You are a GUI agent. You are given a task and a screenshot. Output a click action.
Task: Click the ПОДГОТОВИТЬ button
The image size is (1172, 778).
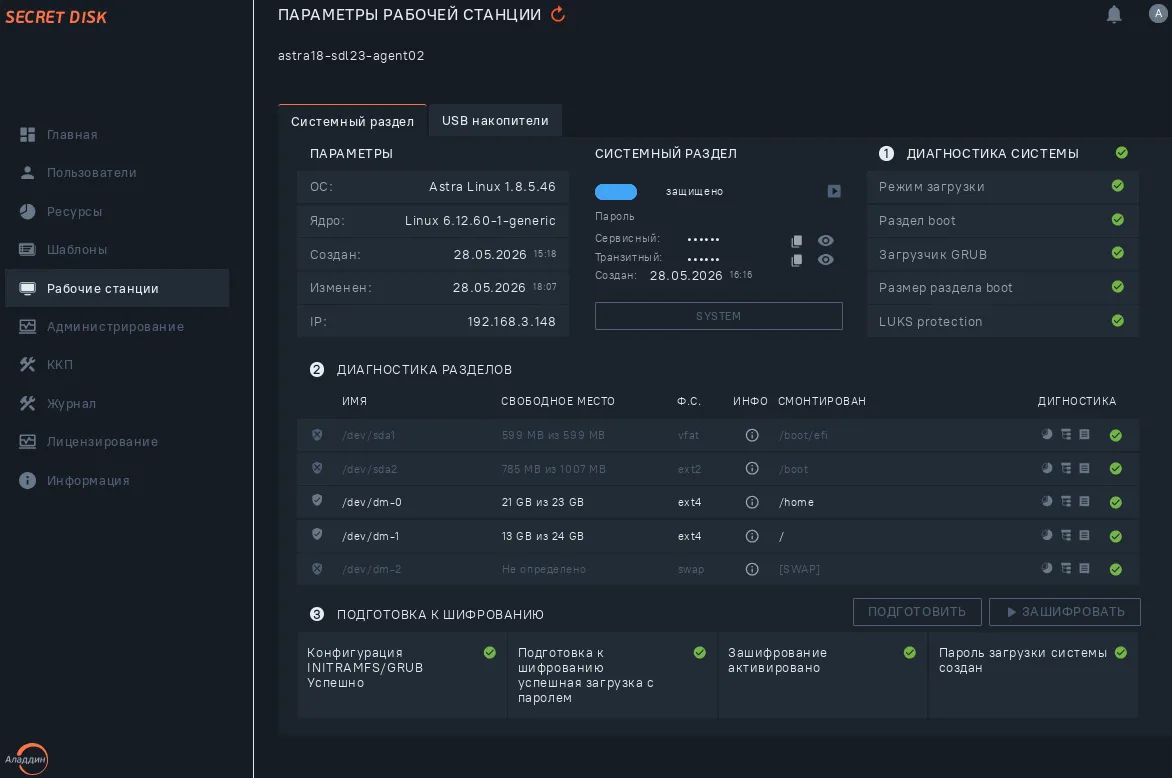(x=916, y=611)
